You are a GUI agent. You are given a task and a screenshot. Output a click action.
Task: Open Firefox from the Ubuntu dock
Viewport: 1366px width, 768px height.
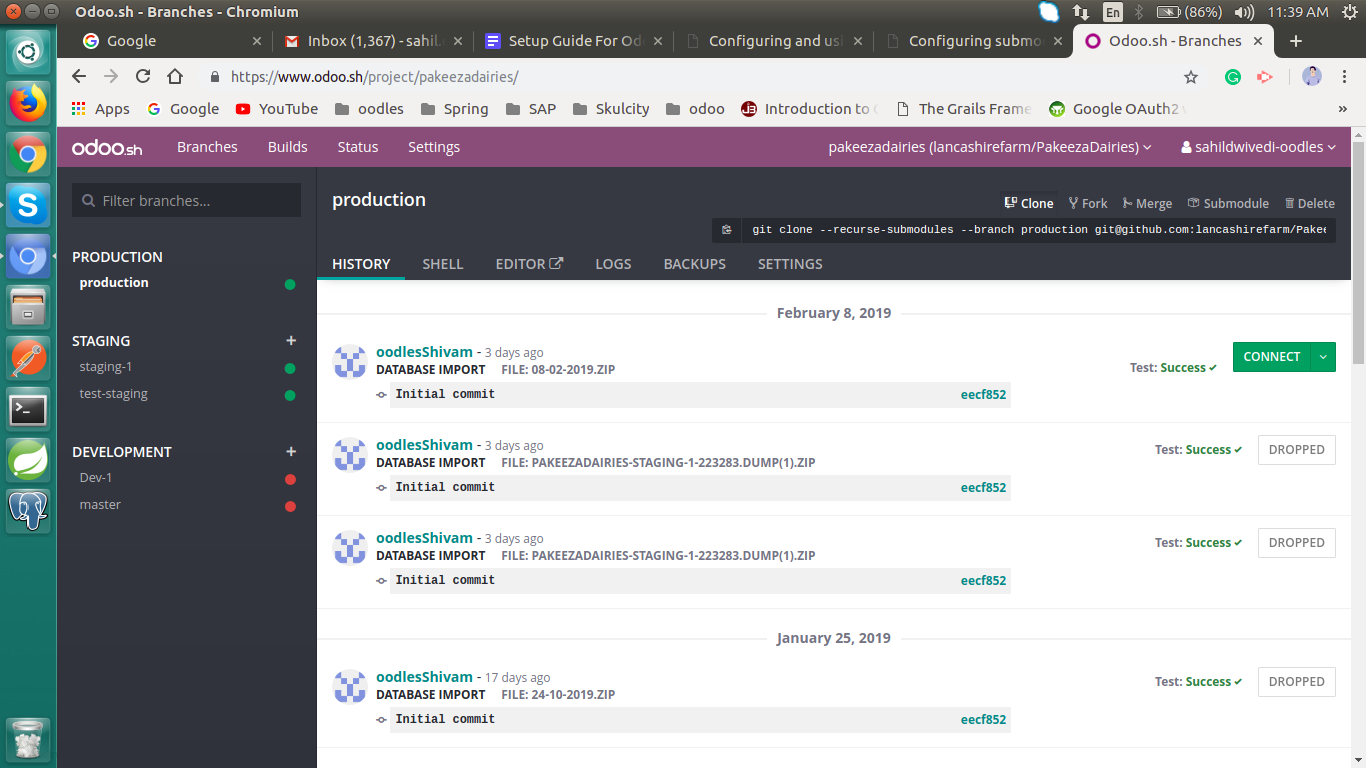point(28,102)
